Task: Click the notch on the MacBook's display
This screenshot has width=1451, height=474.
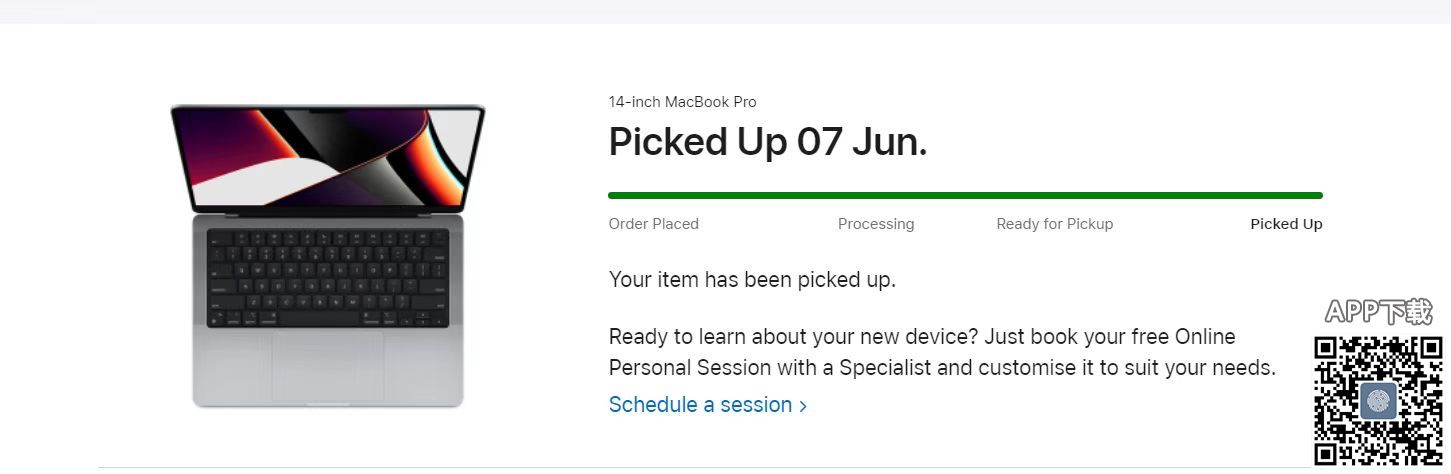Action: (x=328, y=111)
